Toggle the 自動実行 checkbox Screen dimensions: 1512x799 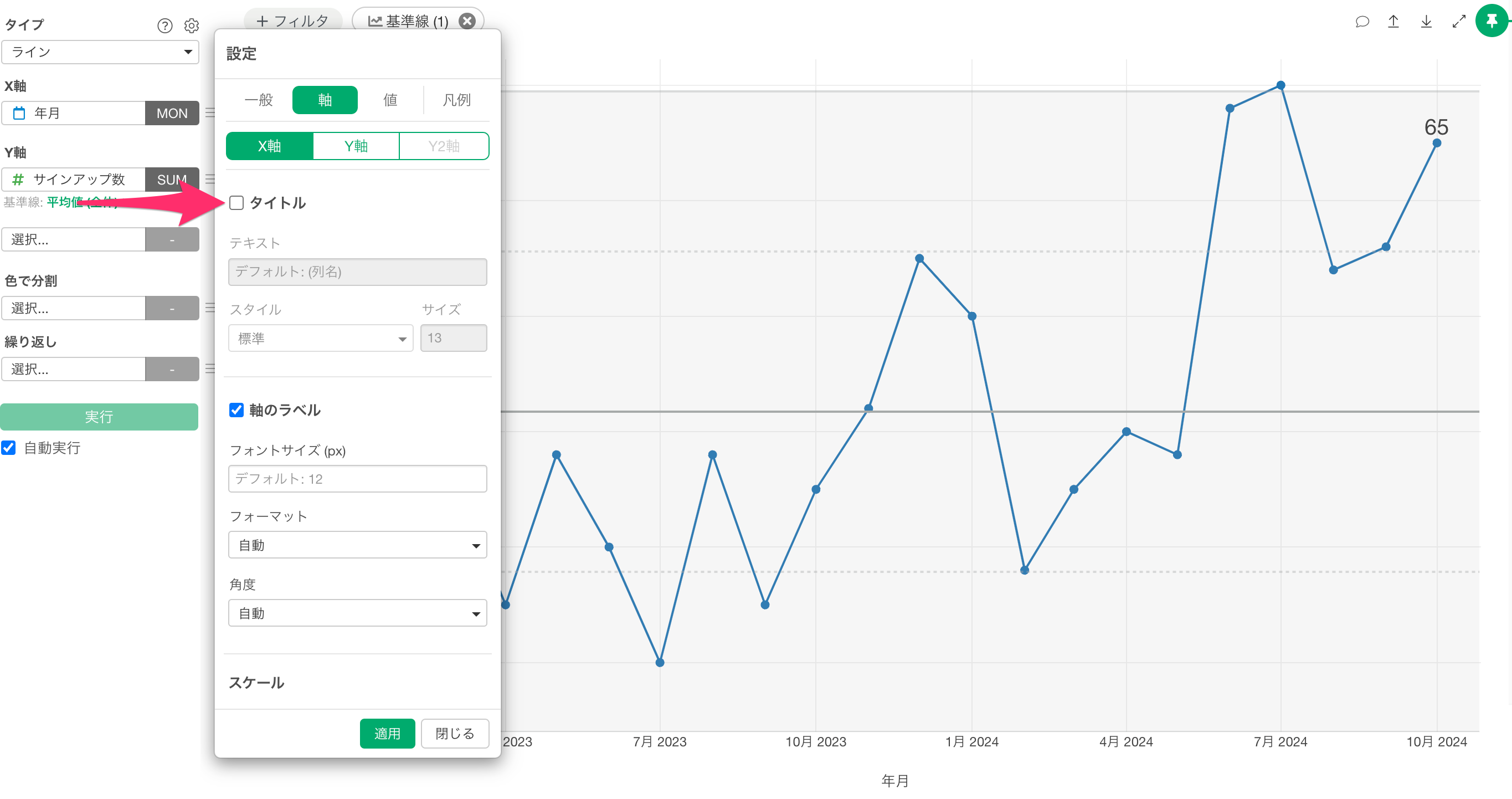(9, 448)
